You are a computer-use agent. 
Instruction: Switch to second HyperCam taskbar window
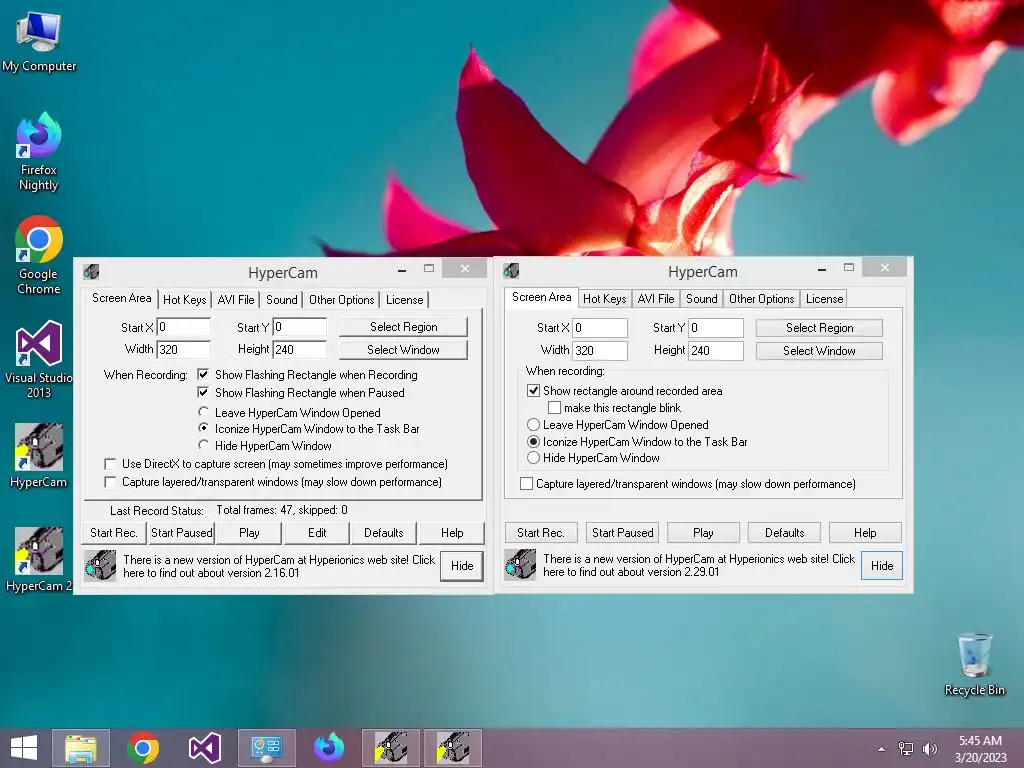coord(453,748)
